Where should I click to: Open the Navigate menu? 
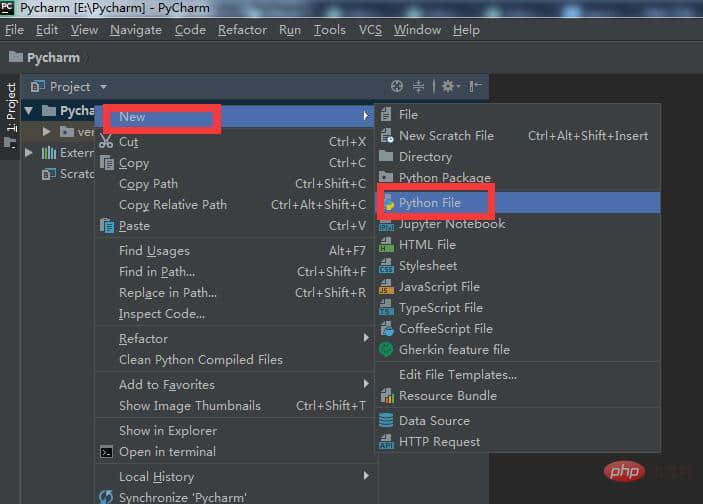point(136,30)
